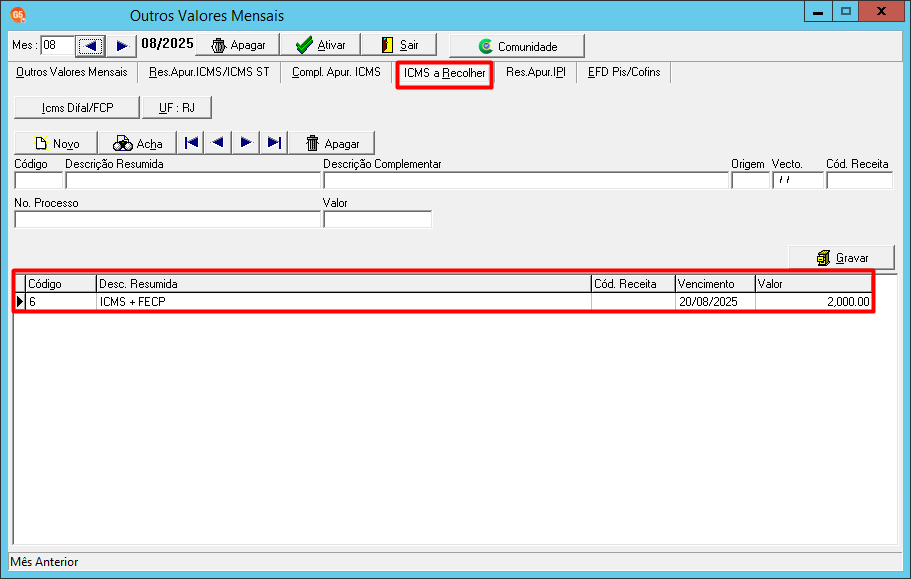Viewport: 911px width, 579px height.
Task: Open the EFD Pis/Cofins tab
Action: 624,72
